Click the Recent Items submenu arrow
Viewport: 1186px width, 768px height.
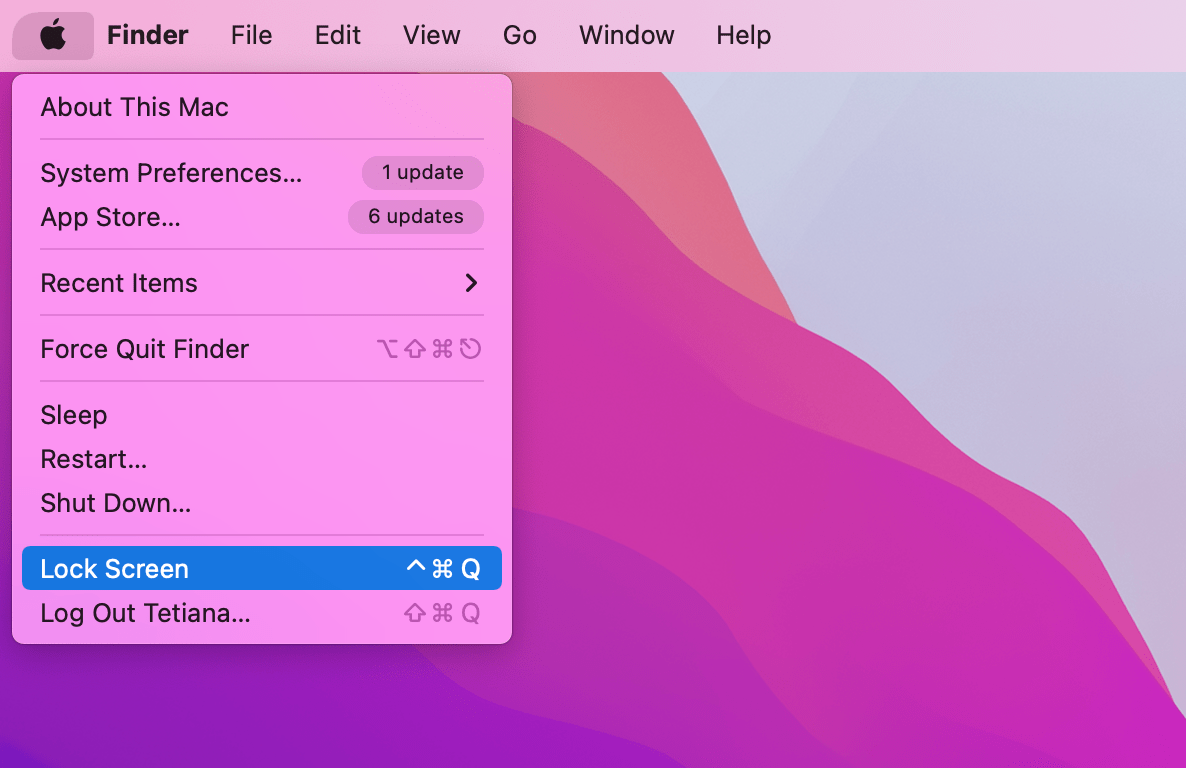(x=470, y=283)
